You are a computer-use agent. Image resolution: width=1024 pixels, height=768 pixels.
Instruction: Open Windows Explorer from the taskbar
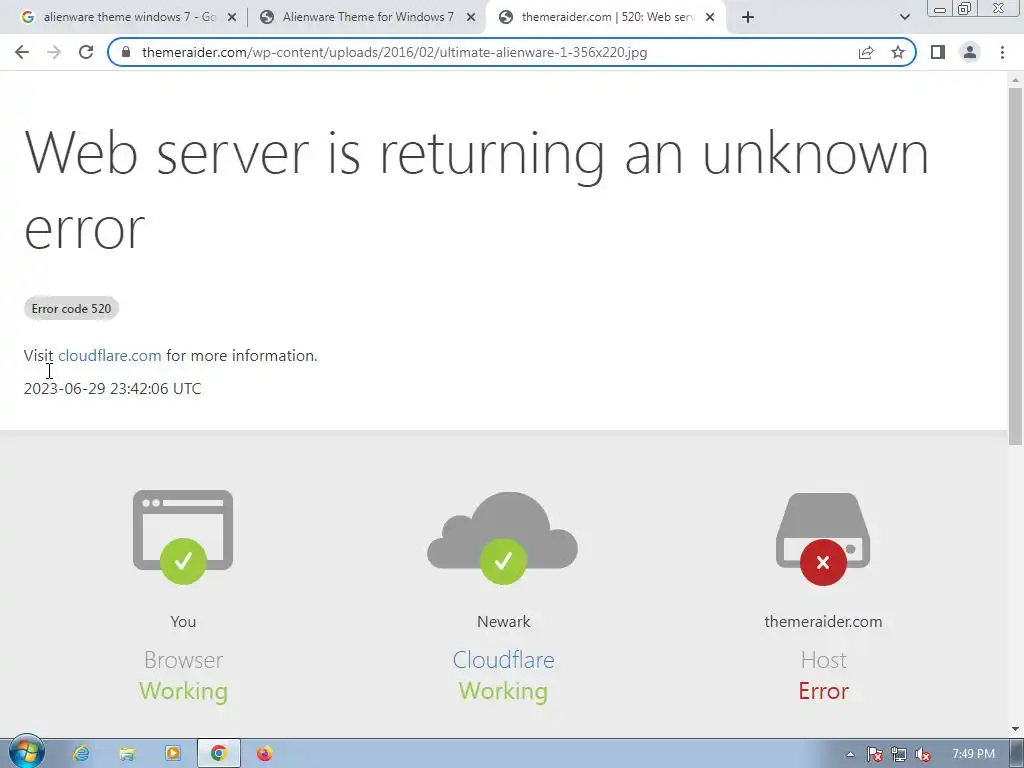[127, 754]
